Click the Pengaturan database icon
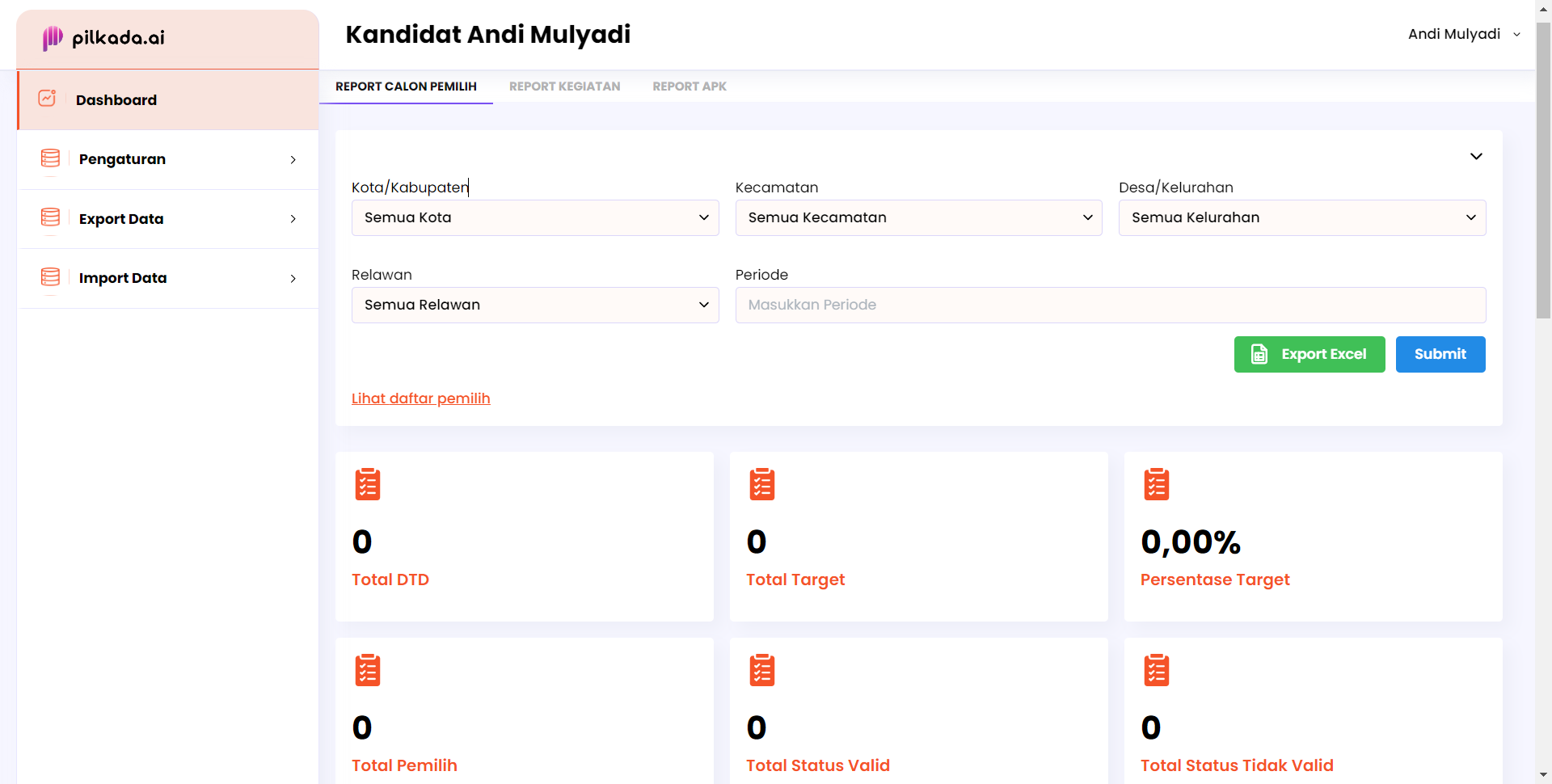The image size is (1552, 784). [50, 158]
